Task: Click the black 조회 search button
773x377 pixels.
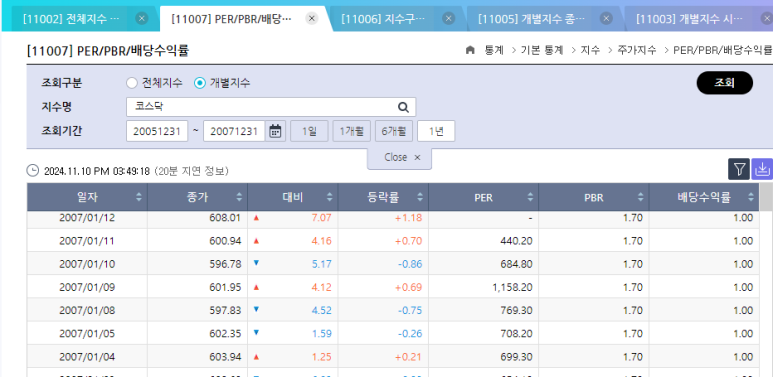Action: 725,83
